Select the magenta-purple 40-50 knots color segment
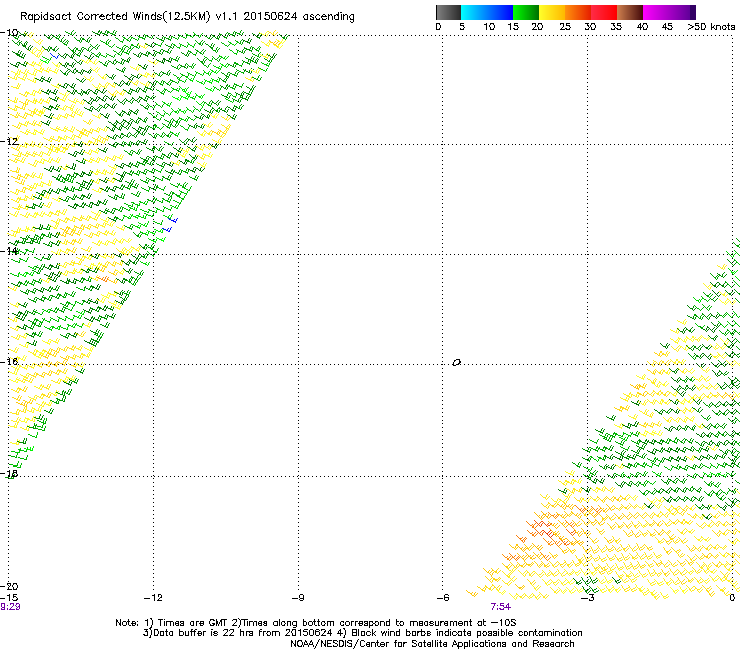Viewport: 740px width, 650px height. [x=669, y=12]
